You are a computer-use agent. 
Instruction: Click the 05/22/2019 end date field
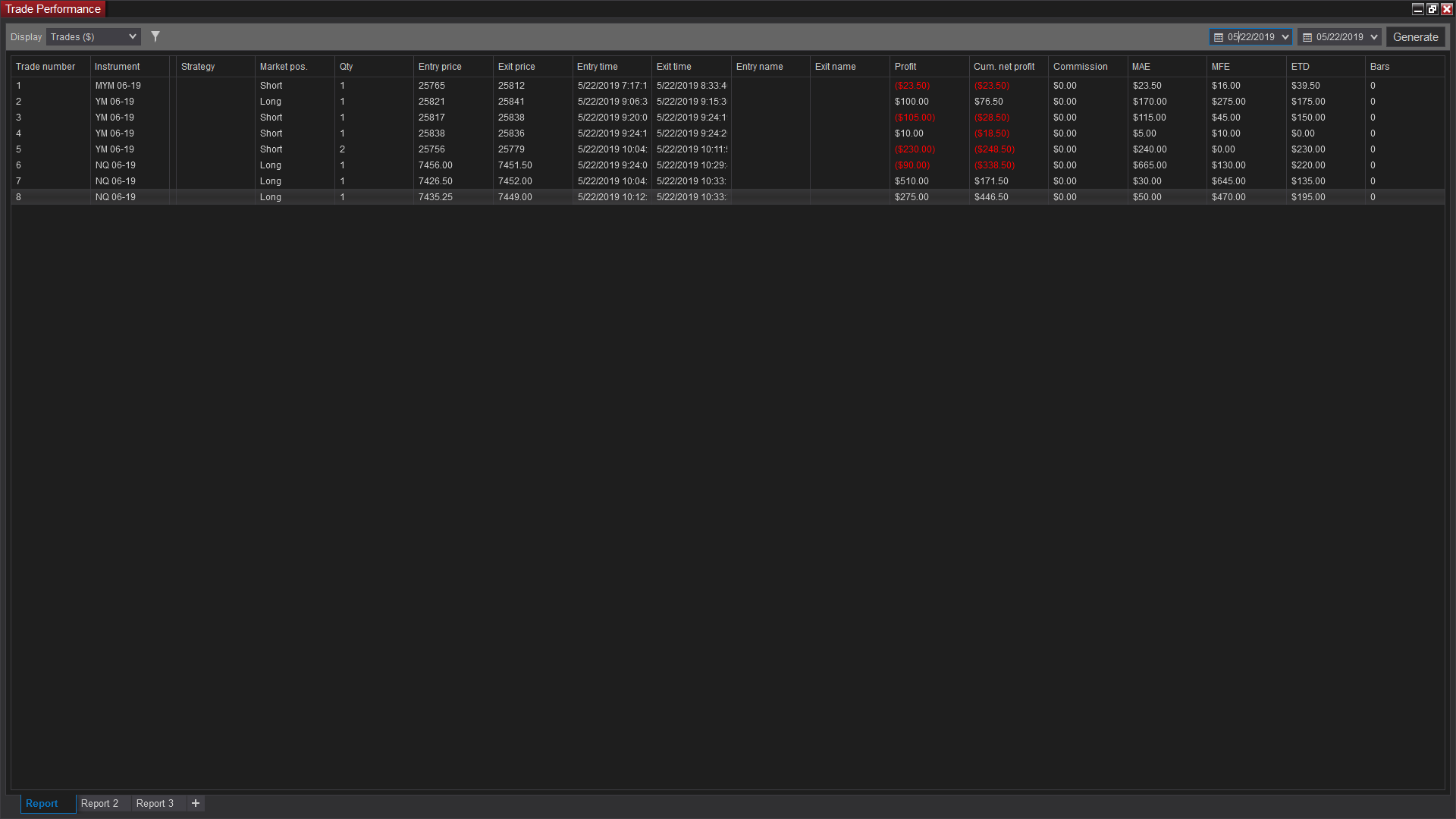pyautogui.click(x=1340, y=37)
